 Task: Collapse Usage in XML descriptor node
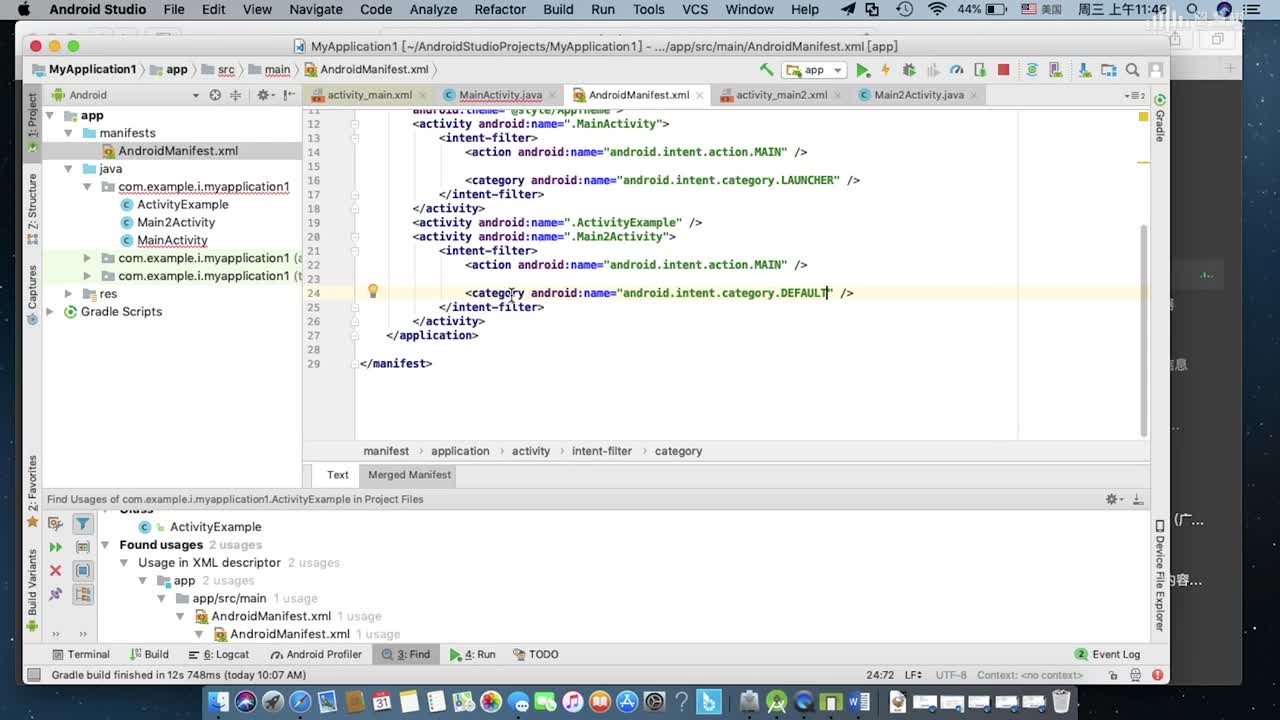[124, 563]
